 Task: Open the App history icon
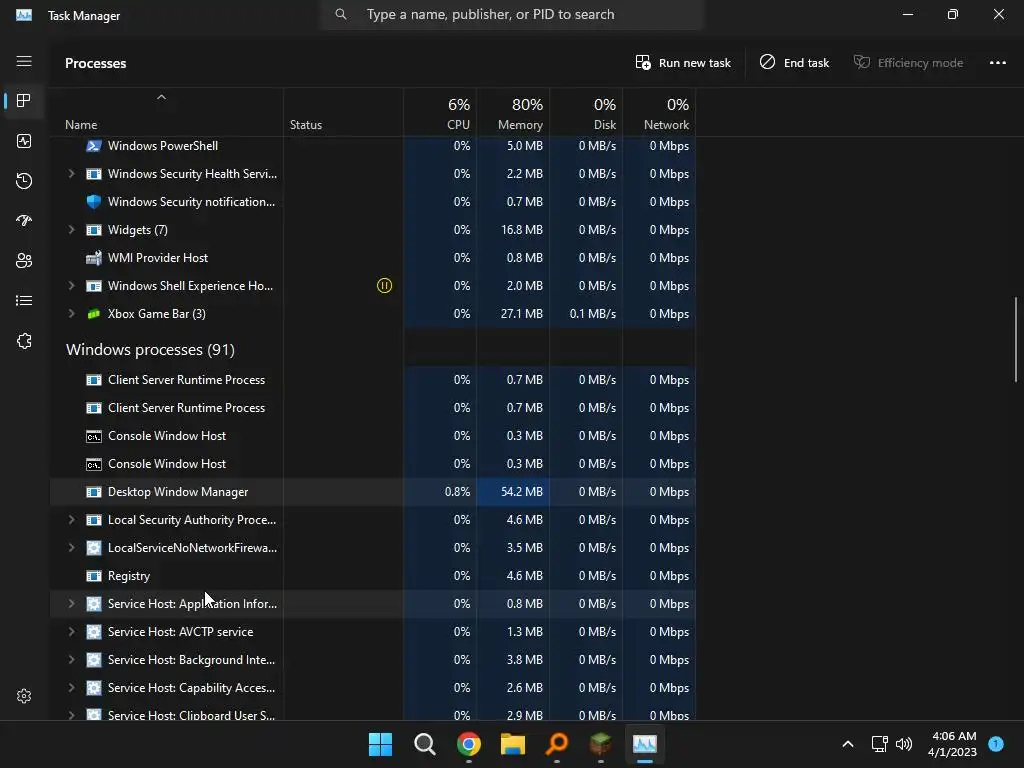click(x=24, y=181)
